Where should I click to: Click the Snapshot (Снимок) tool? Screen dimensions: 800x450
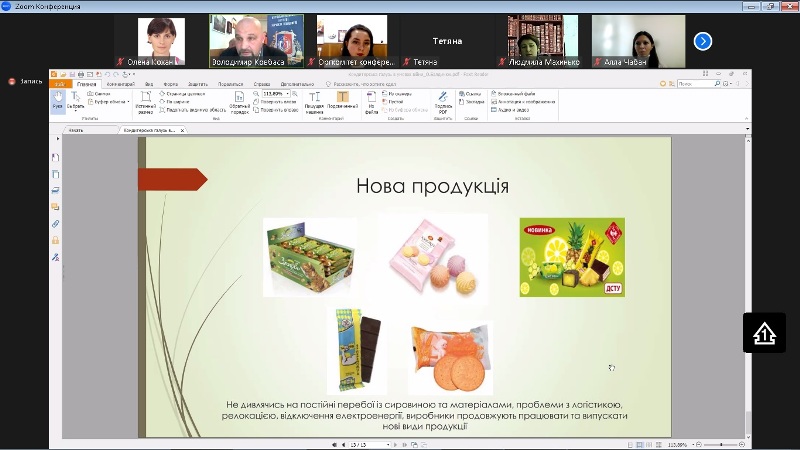[99, 94]
